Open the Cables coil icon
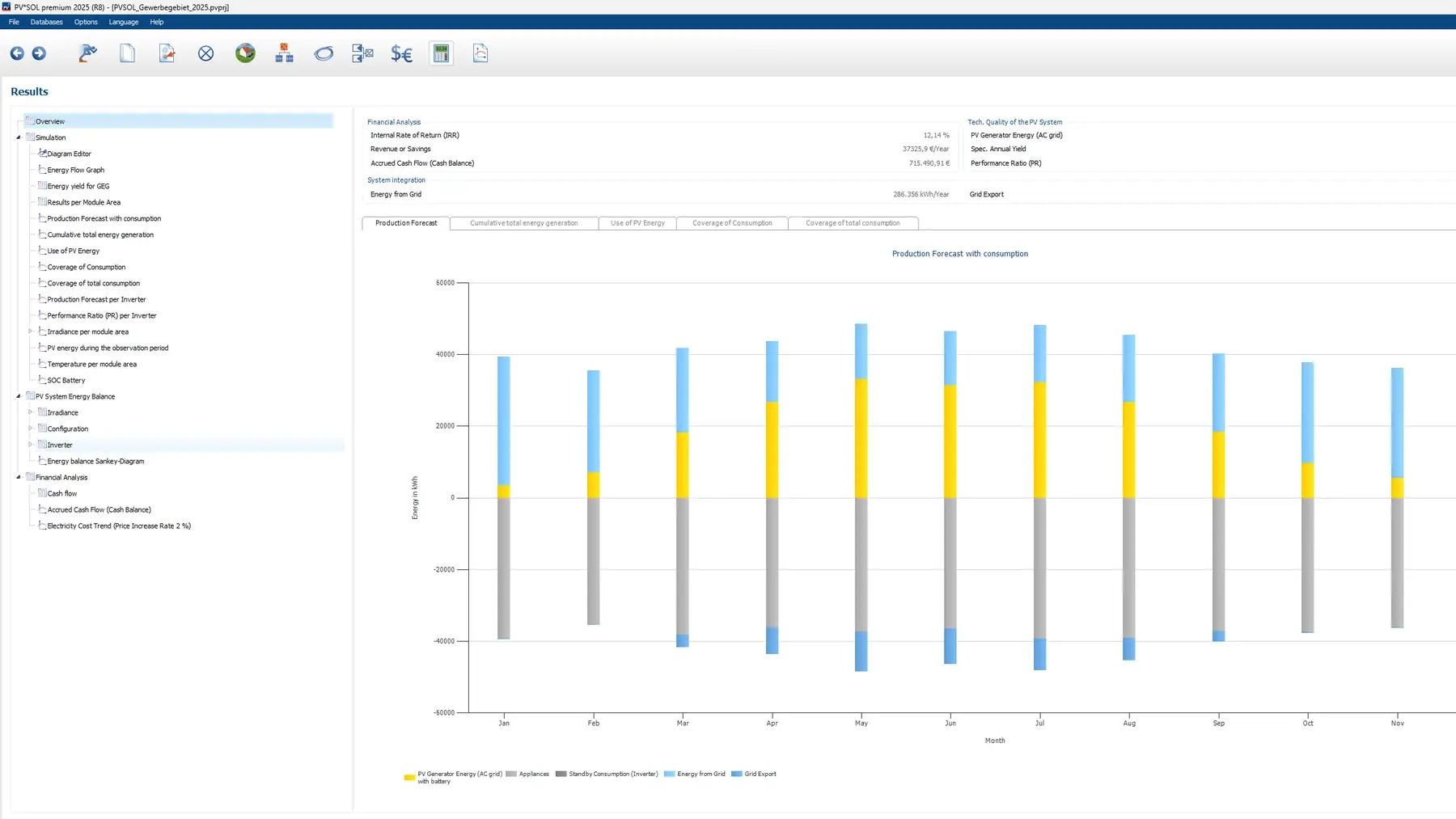The height and width of the screenshot is (819, 1456). (324, 53)
